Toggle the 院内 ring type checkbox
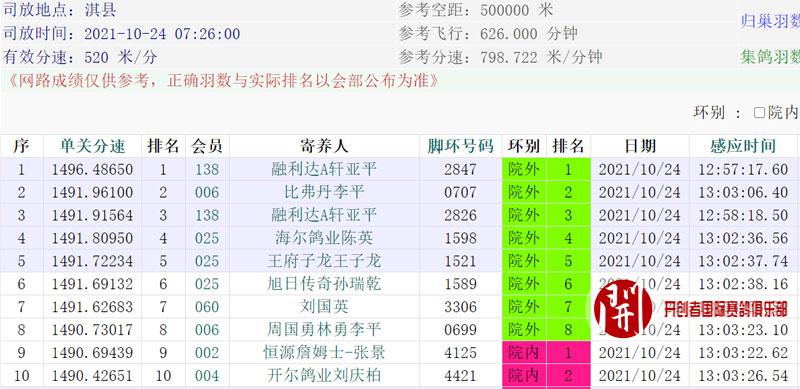This screenshot has height=389, width=800. (759, 112)
